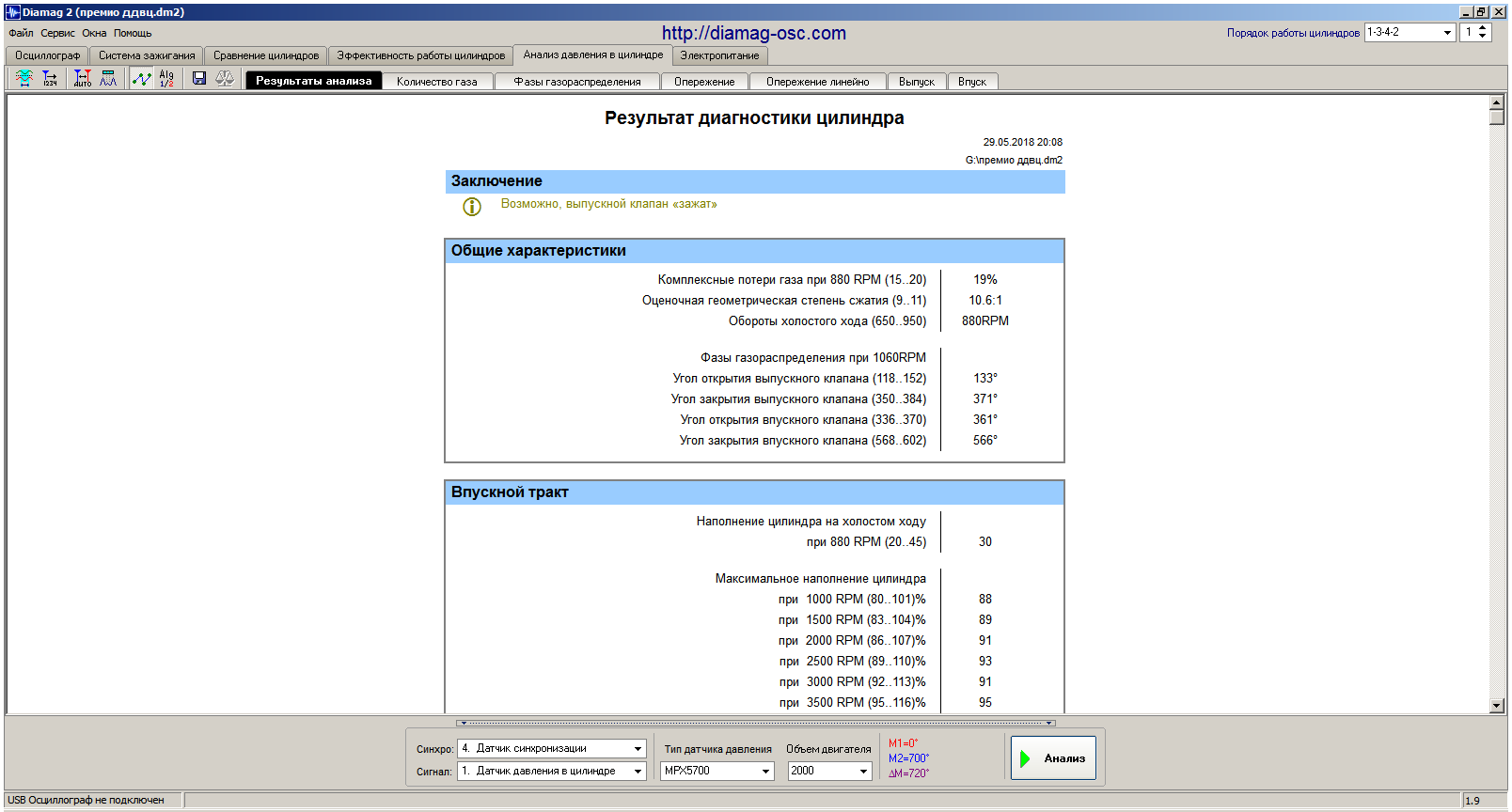Open the diamag-osc.com website link

tap(754, 33)
